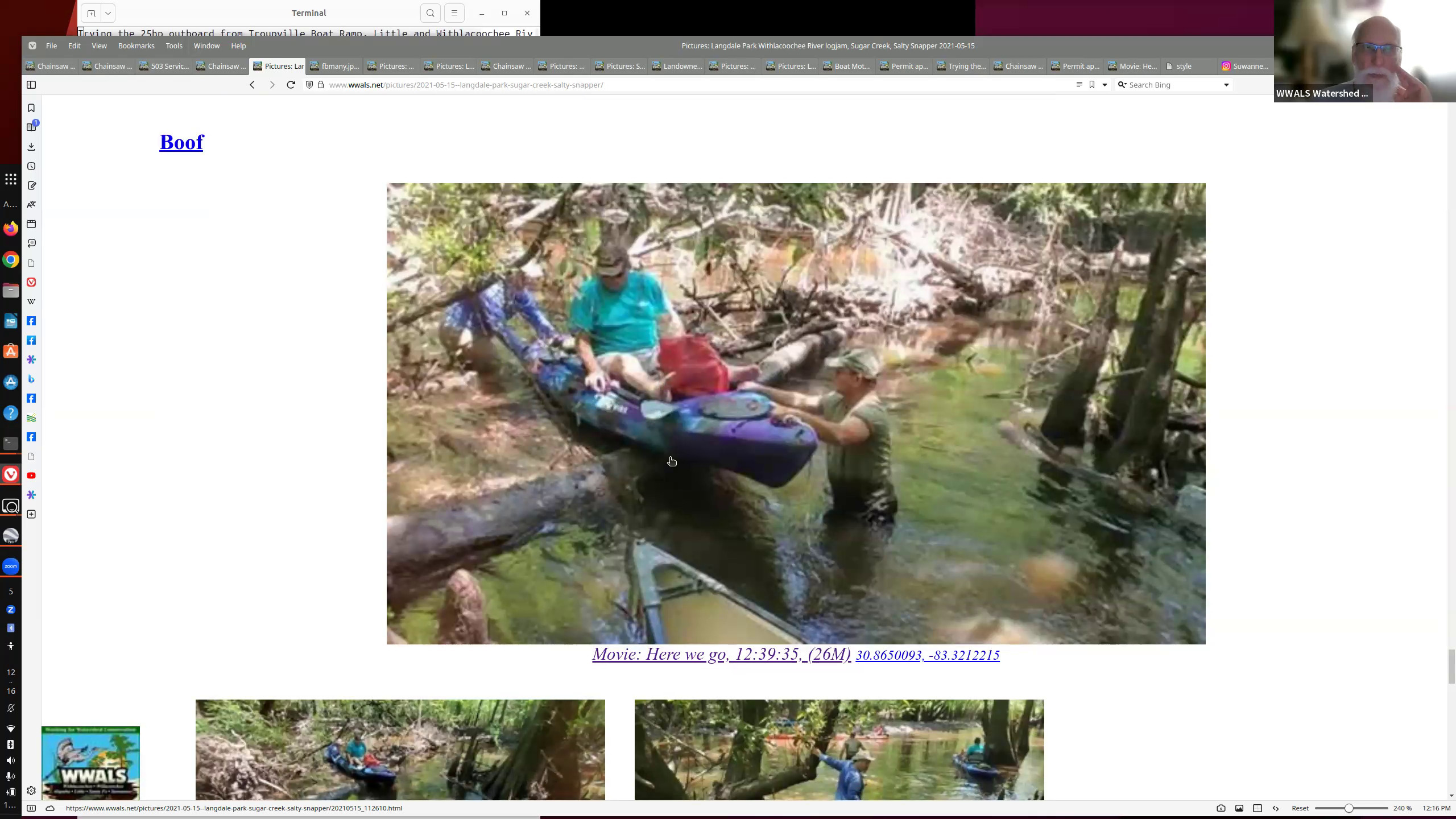Reset the page zoom level

[x=1300, y=808]
